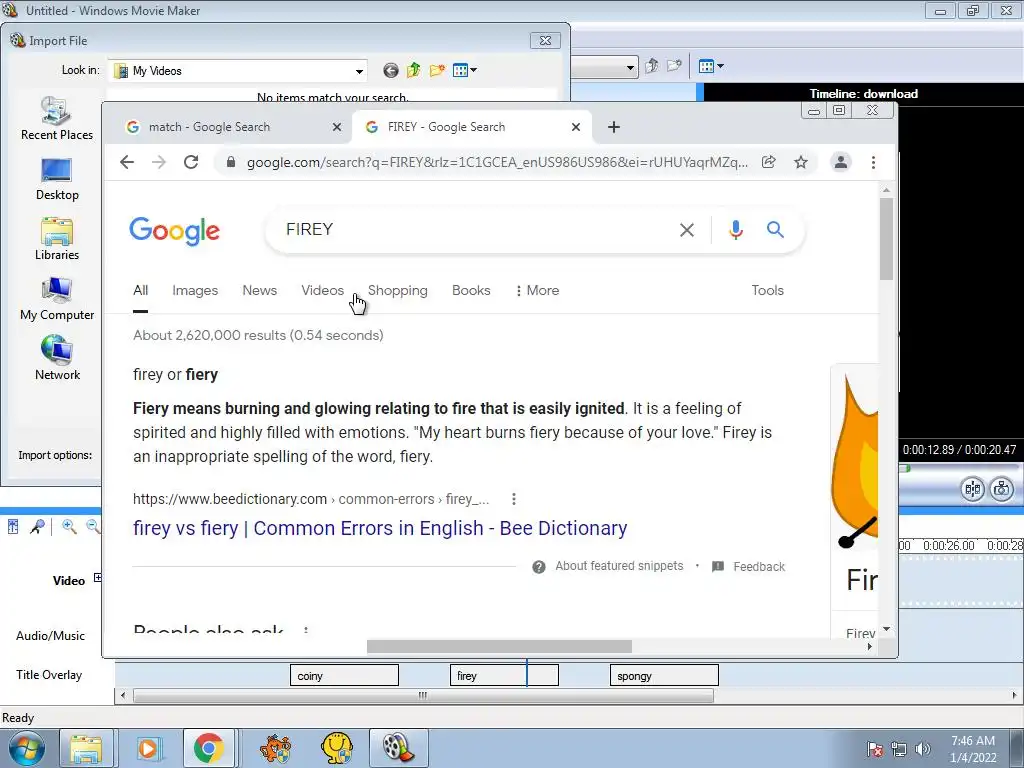Select Network in Import File sidebar
The image size is (1024, 768).
(57, 358)
